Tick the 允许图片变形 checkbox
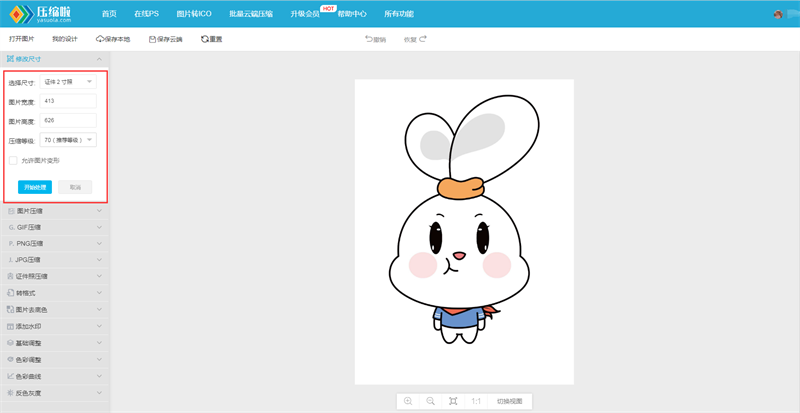800x413 pixels. (x=13, y=160)
